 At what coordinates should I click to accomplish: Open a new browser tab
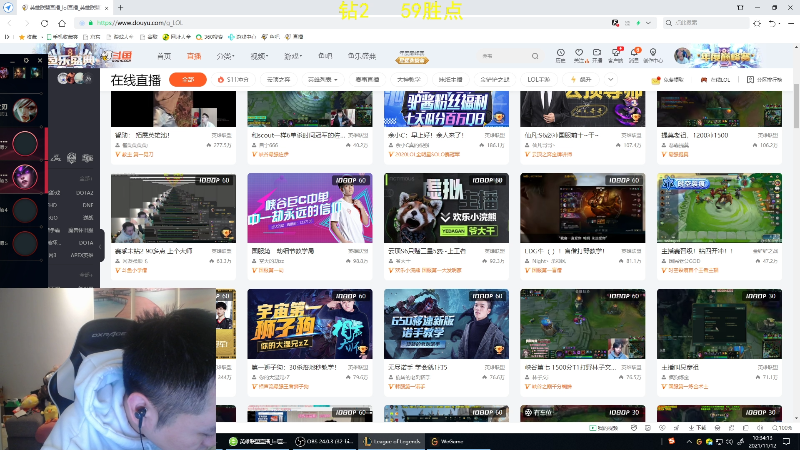(x=120, y=8)
